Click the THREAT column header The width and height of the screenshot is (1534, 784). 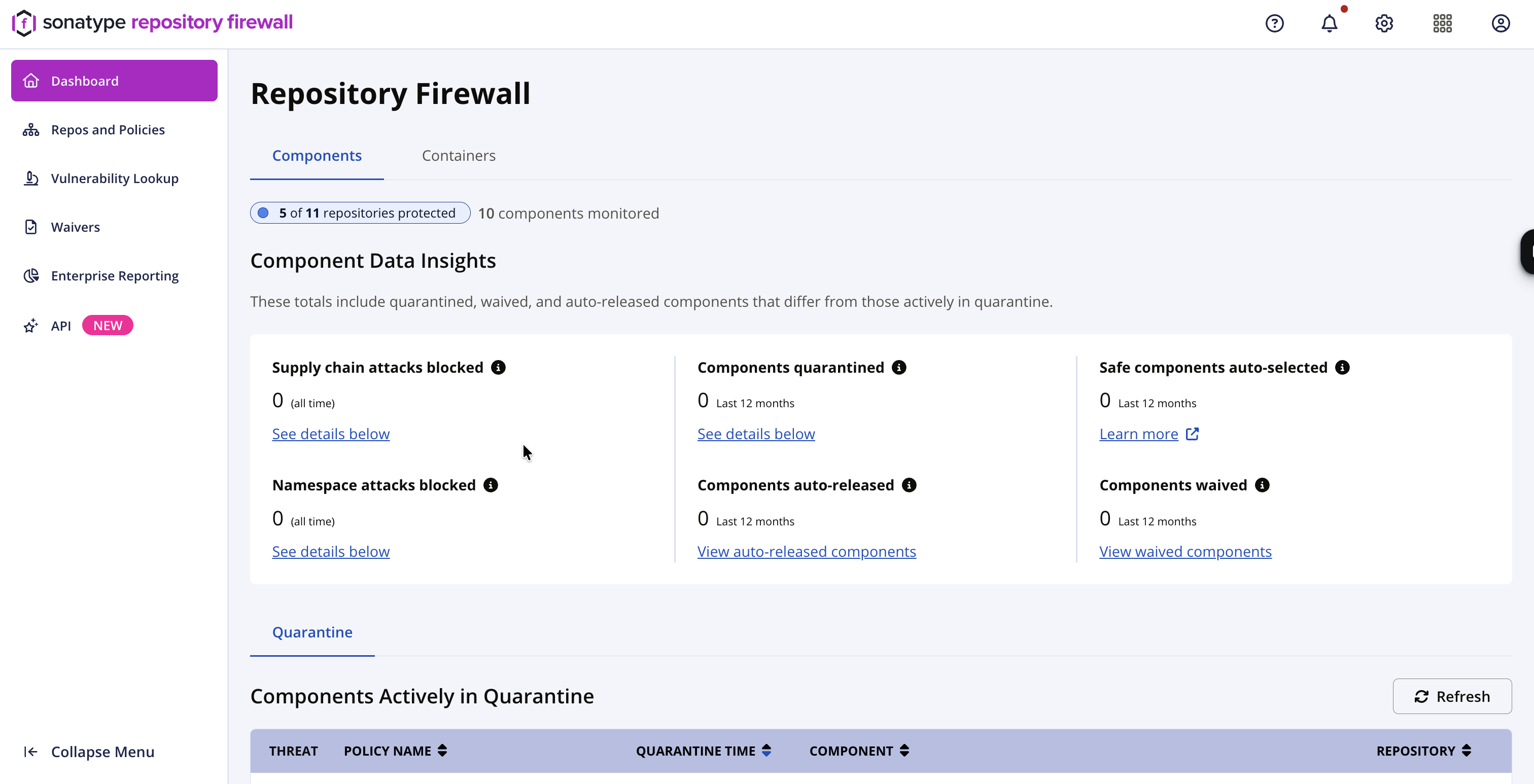pos(294,751)
